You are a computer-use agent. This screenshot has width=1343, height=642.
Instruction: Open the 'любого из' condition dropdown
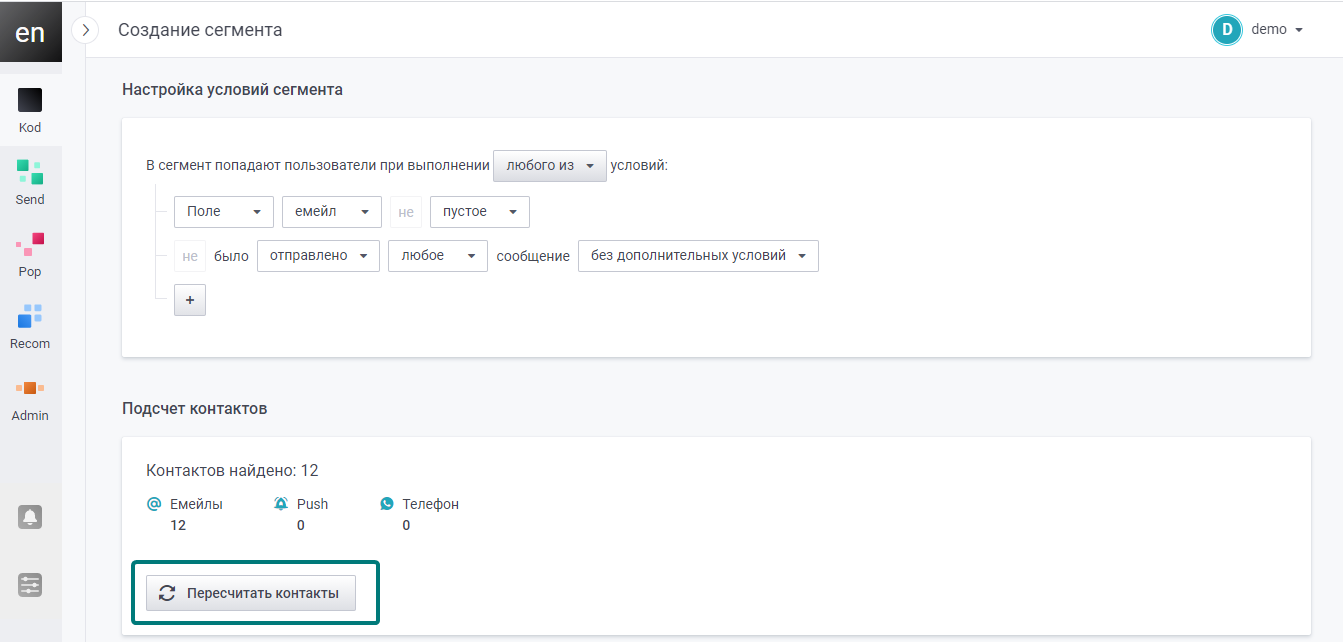point(550,165)
